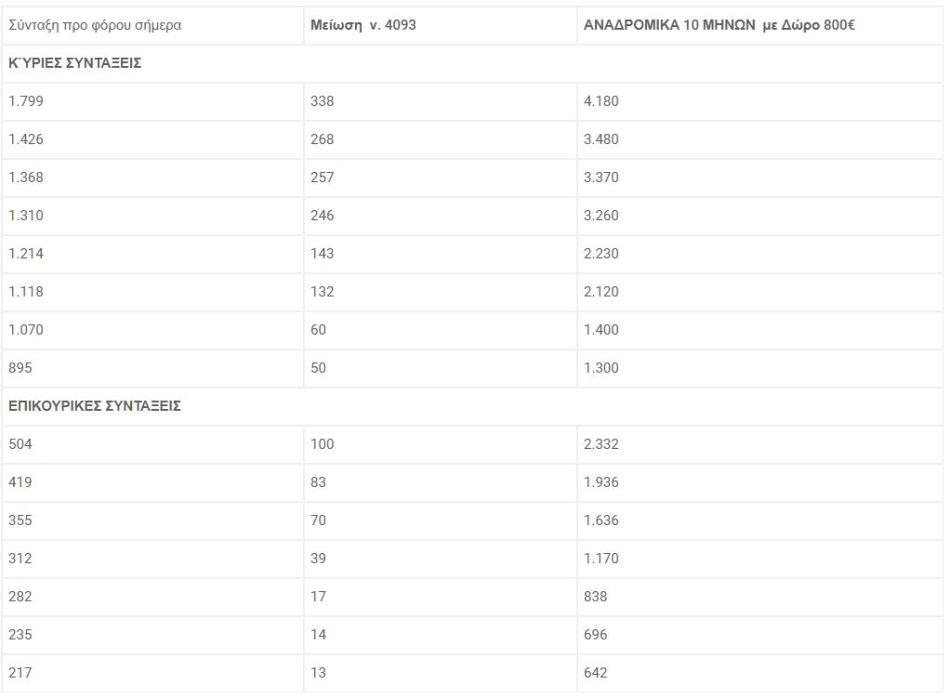950x698 pixels.
Task: Select the retroactive amount 4.180
Action: click(760, 101)
